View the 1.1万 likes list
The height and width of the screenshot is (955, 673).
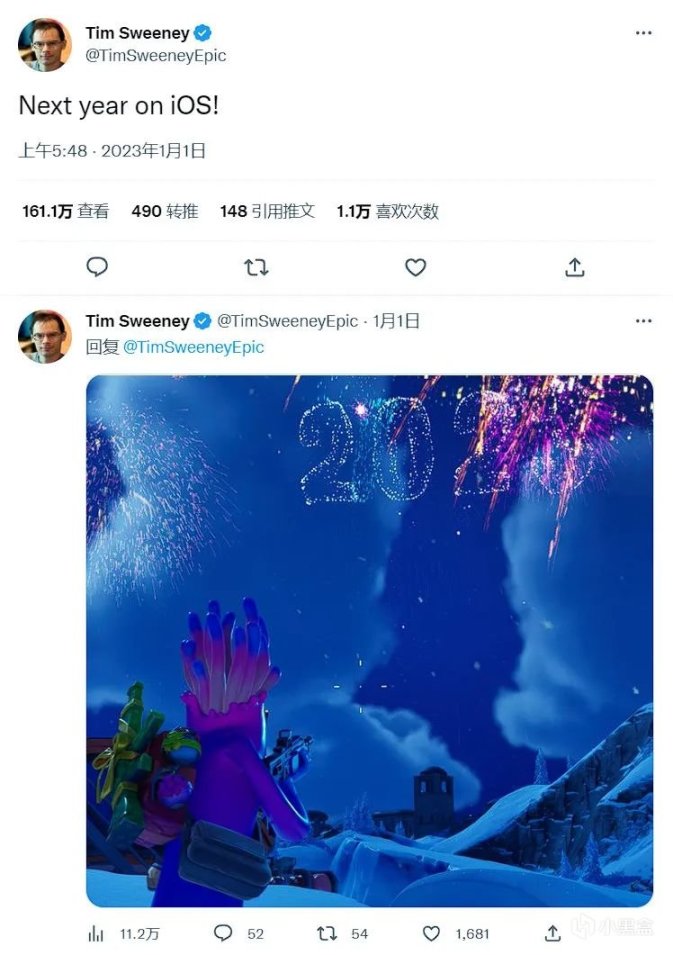point(386,211)
